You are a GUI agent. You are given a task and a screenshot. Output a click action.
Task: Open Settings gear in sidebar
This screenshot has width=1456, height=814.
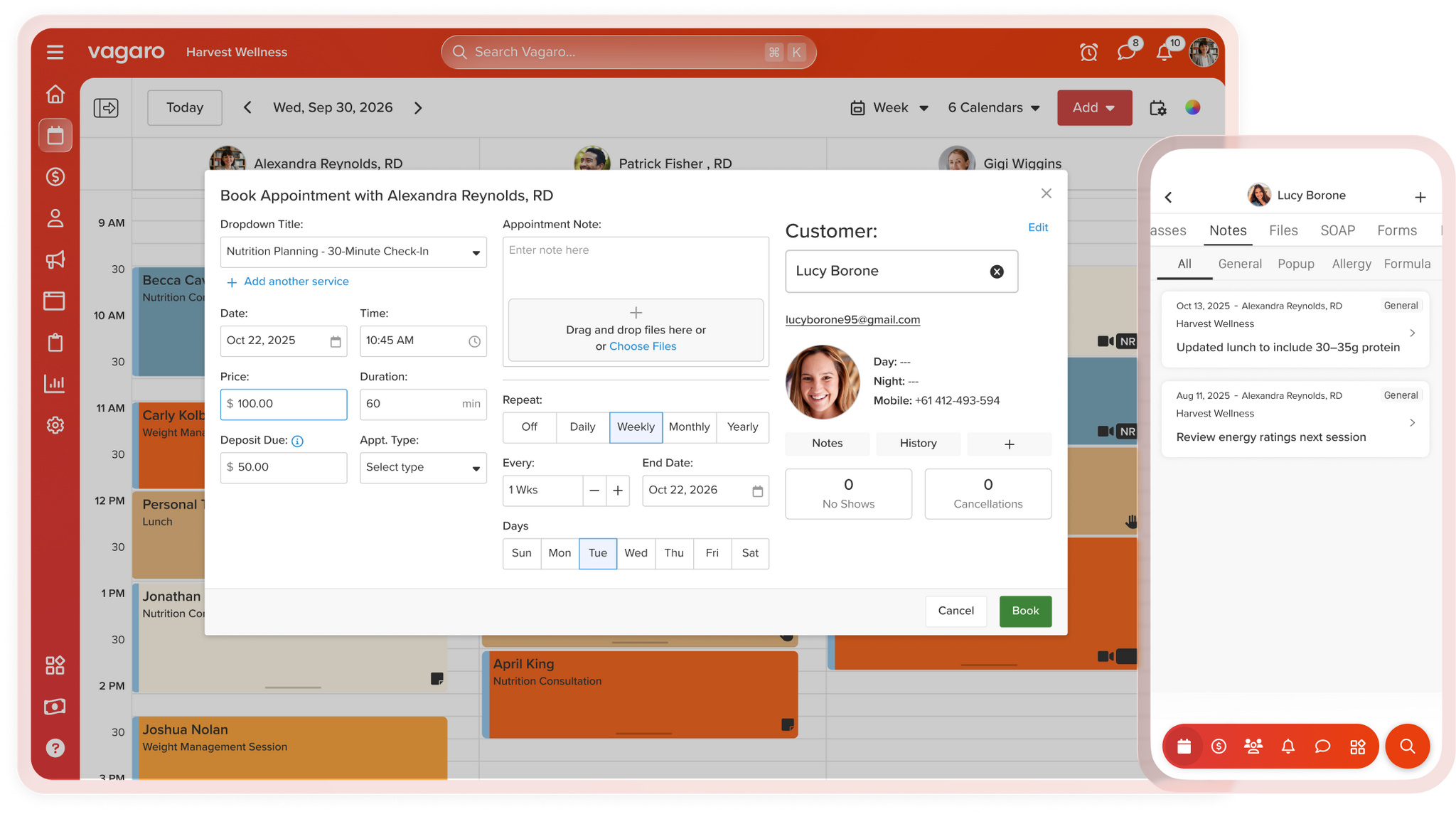pyautogui.click(x=55, y=425)
